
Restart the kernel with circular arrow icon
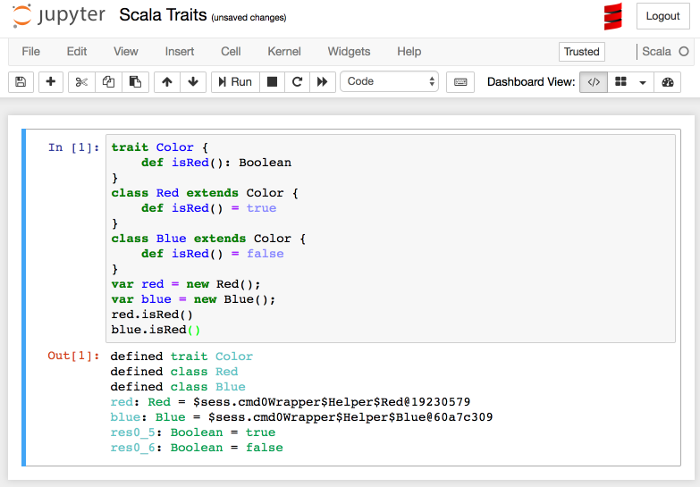click(x=297, y=82)
